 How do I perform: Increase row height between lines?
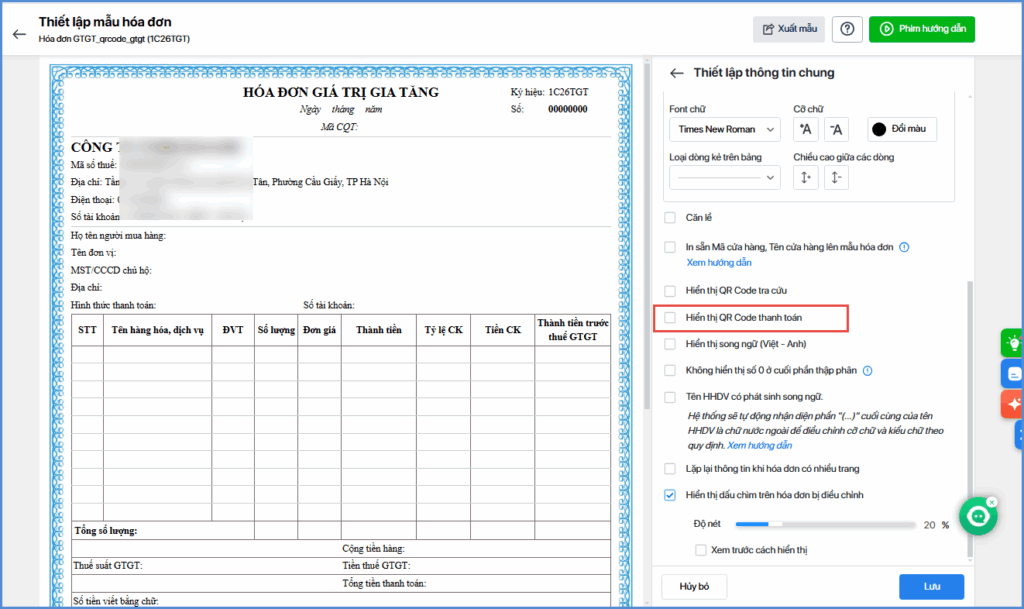[x=806, y=178]
